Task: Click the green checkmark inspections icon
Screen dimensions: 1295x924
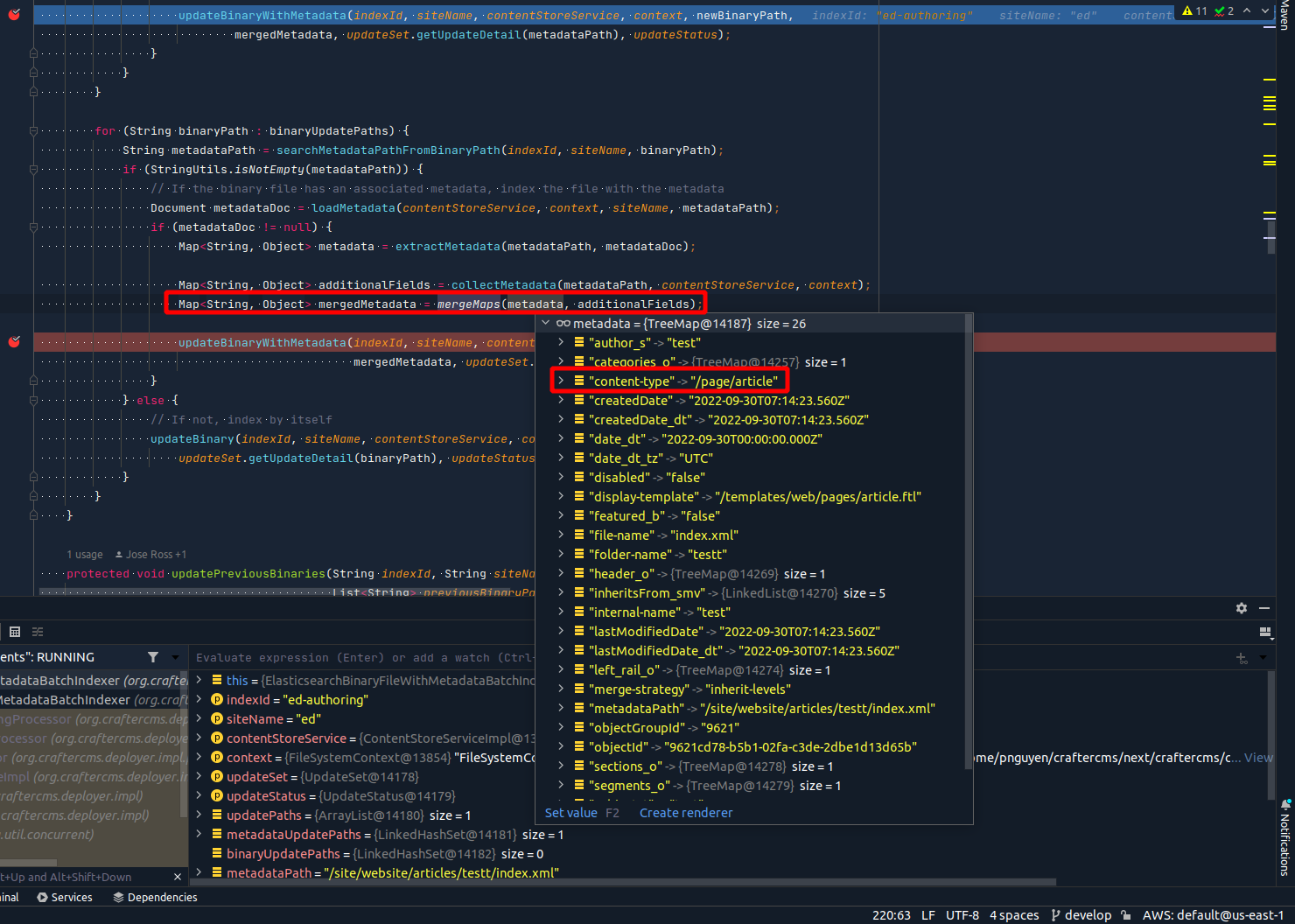Action: 1218,10
